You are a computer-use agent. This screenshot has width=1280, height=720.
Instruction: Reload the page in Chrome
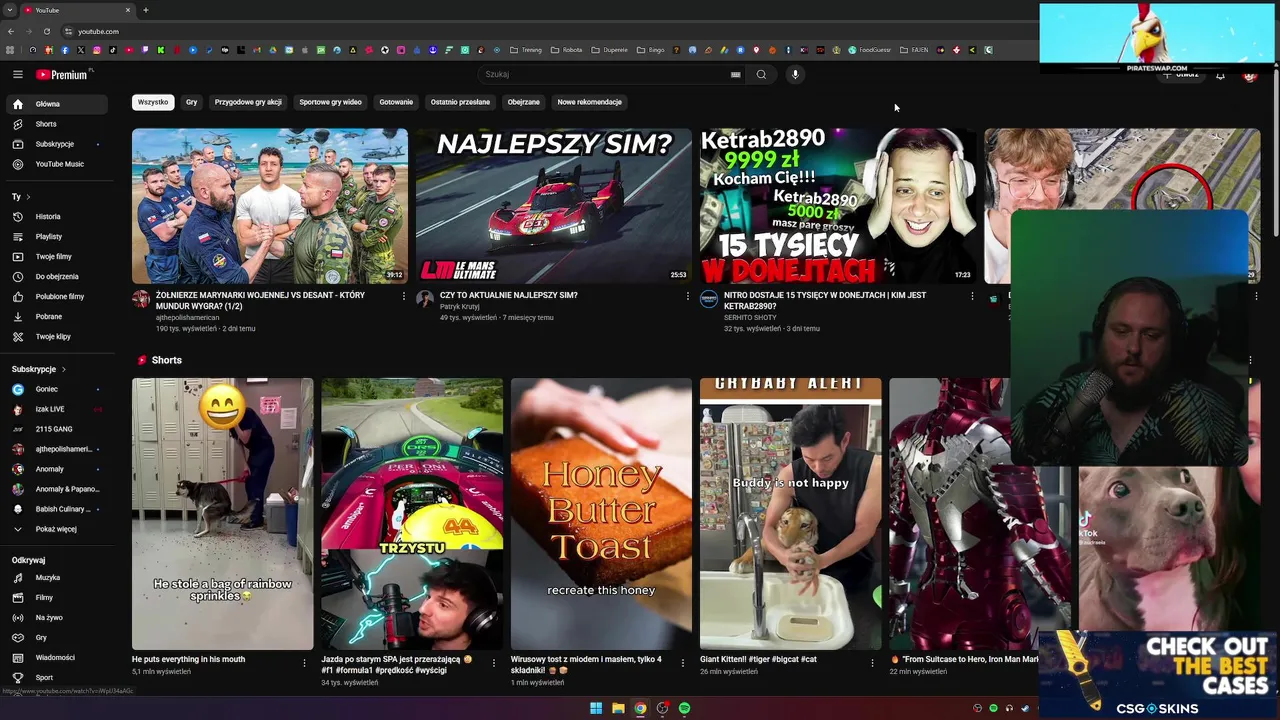pos(46,31)
